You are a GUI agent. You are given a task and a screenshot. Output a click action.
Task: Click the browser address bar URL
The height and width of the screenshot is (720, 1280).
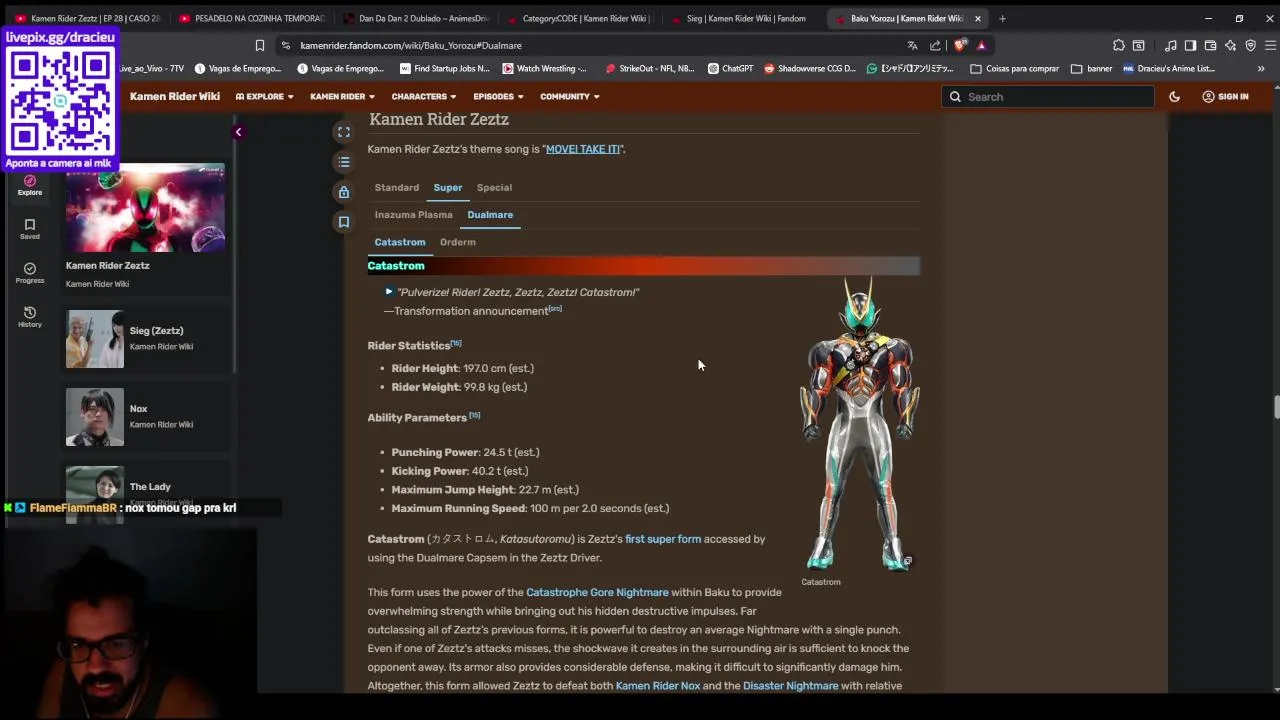click(411, 45)
